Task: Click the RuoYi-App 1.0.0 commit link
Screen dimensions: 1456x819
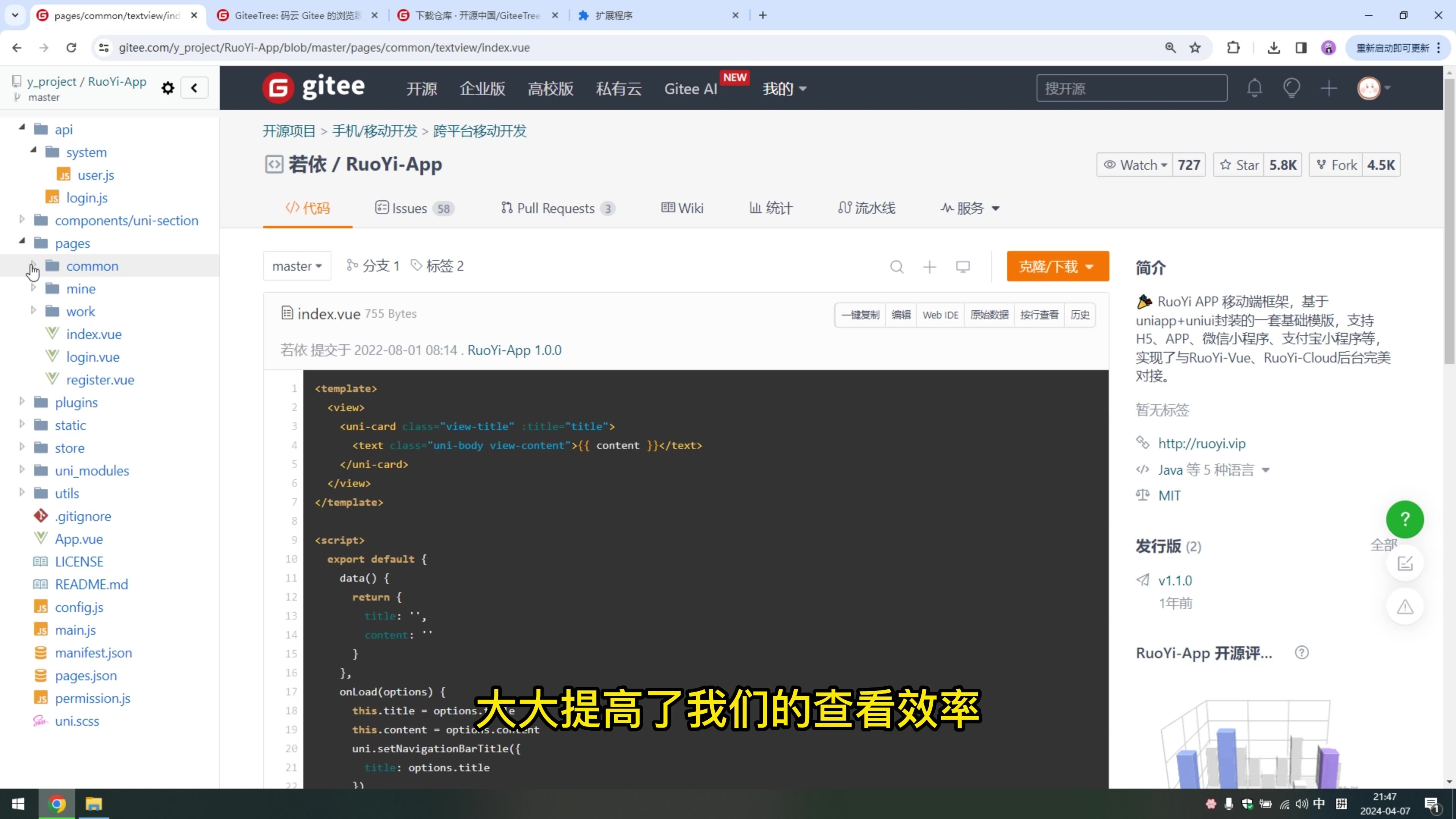Action: (515, 350)
